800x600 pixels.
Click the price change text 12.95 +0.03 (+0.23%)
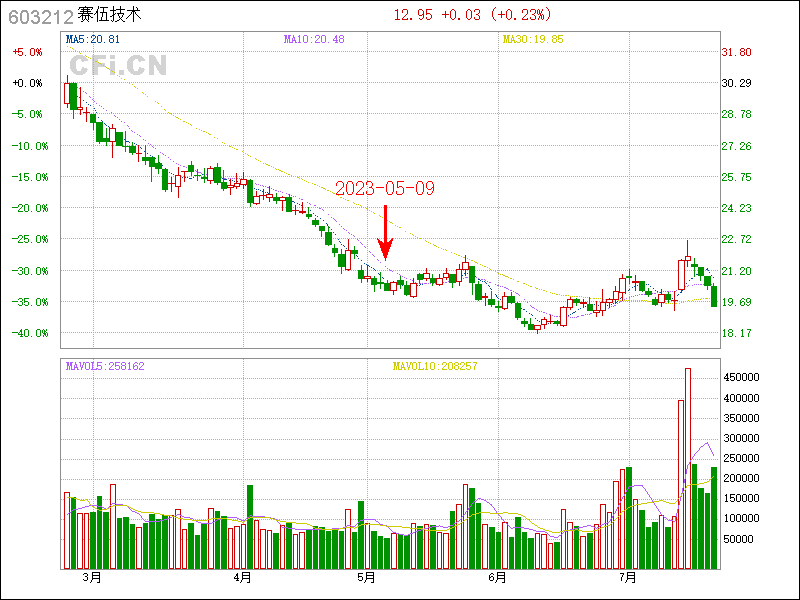pyautogui.click(x=471, y=15)
